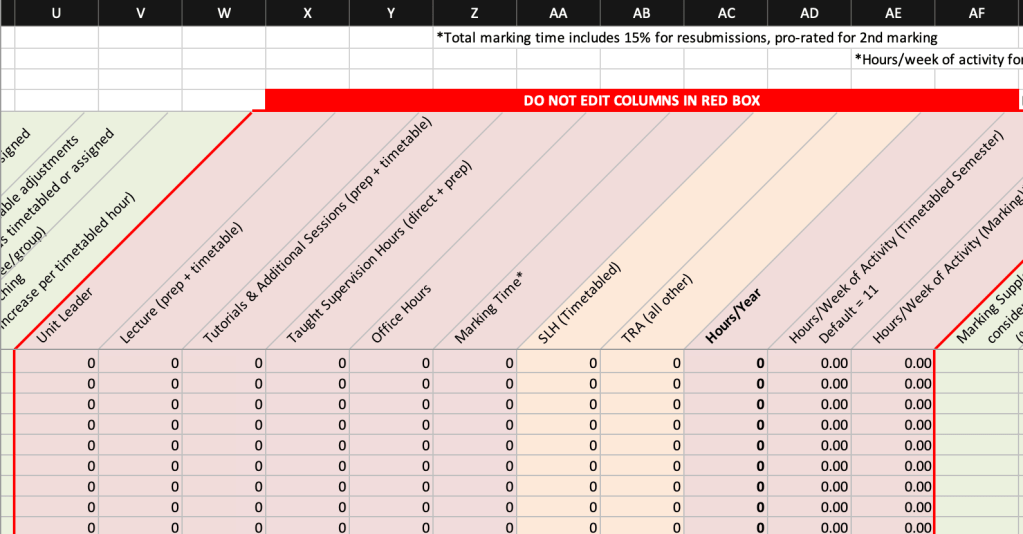Select the entire AC column header

pyautogui.click(x=726, y=12)
